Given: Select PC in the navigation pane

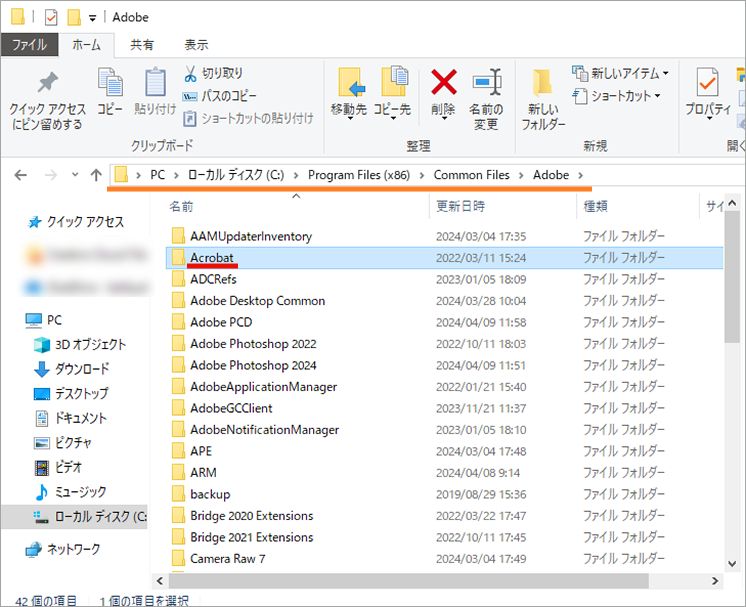Looking at the screenshot, I should (44, 320).
